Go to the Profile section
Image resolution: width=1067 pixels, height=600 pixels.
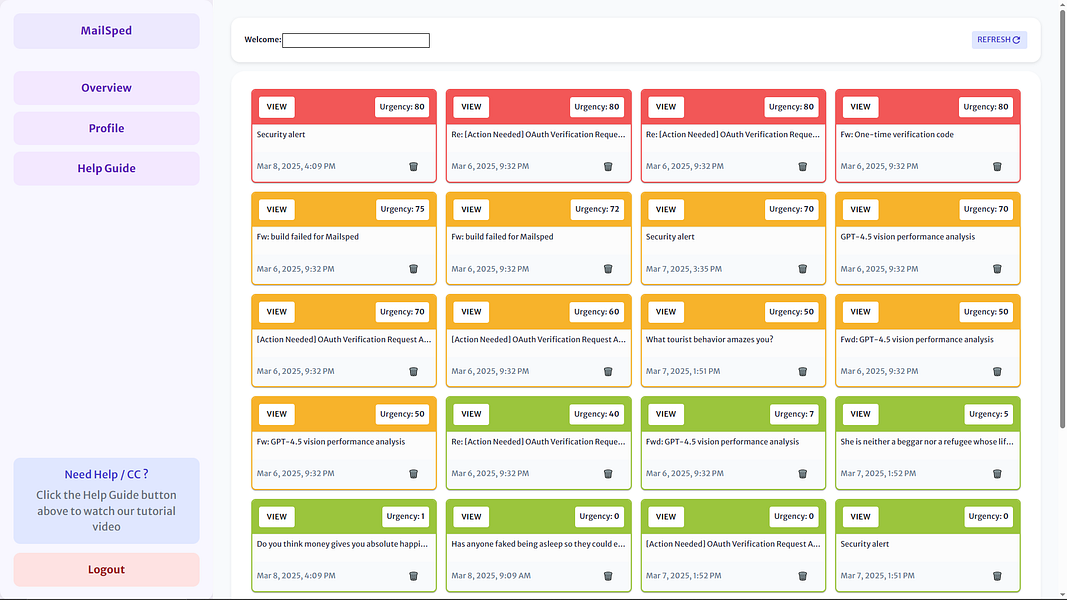[106, 128]
